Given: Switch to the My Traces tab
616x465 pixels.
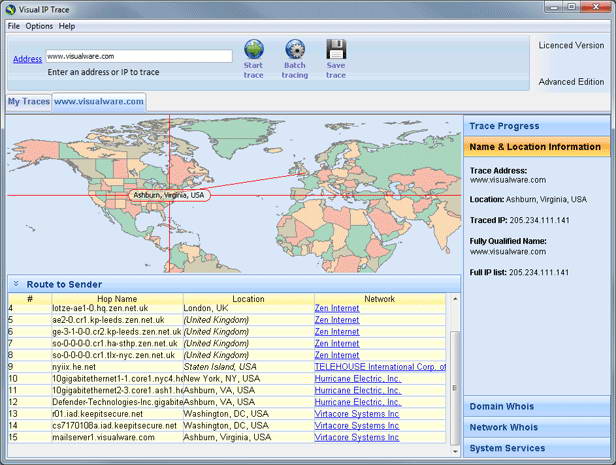Looking at the screenshot, I should [x=28, y=102].
